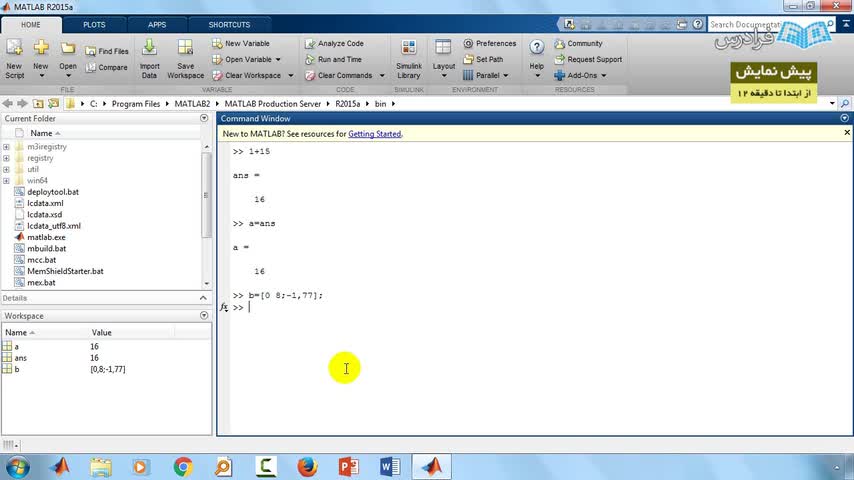Viewport: 854px width, 480px height.
Task: Click the Current Folder vertical scrollbar
Action: (x=206, y=195)
